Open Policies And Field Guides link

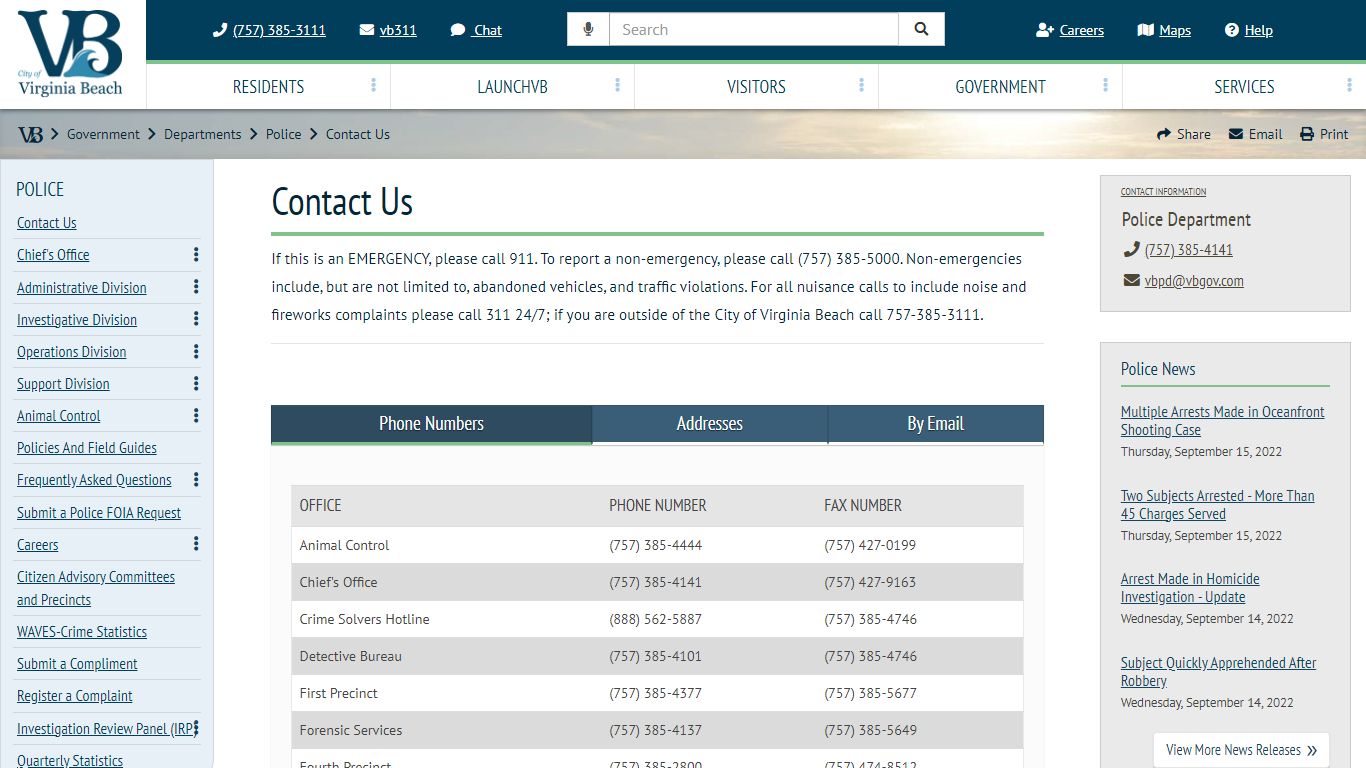87,448
